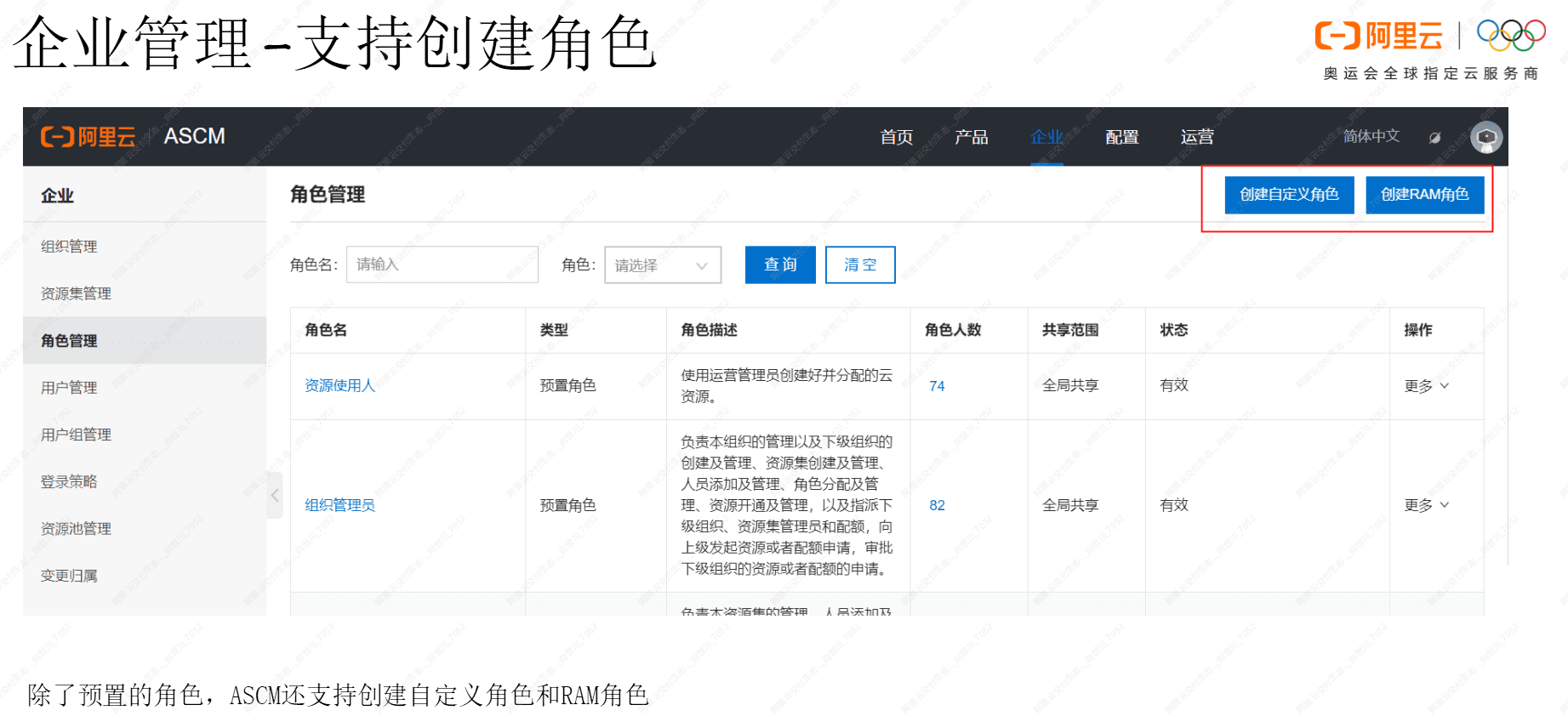Screen dimensions: 1568x722
Task: Click role count 82 link
Action: point(937,505)
